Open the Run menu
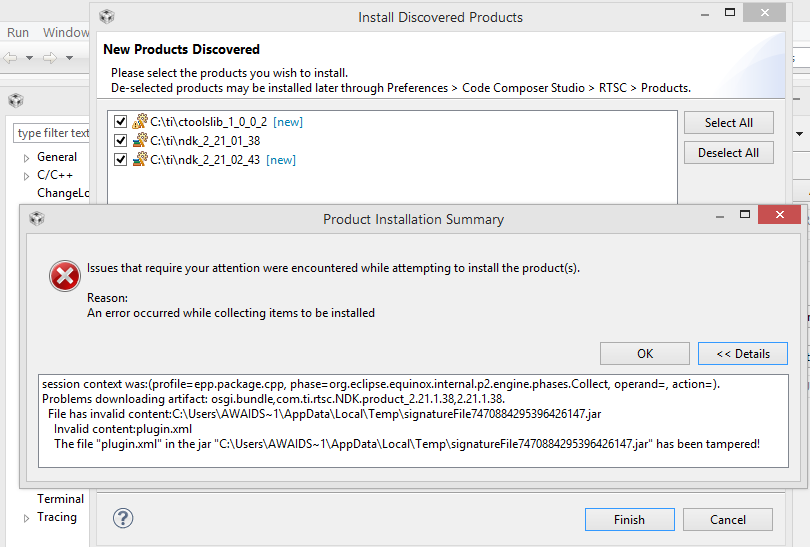The height and width of the screenshot is (547, 810). click(x=18, y=32)
